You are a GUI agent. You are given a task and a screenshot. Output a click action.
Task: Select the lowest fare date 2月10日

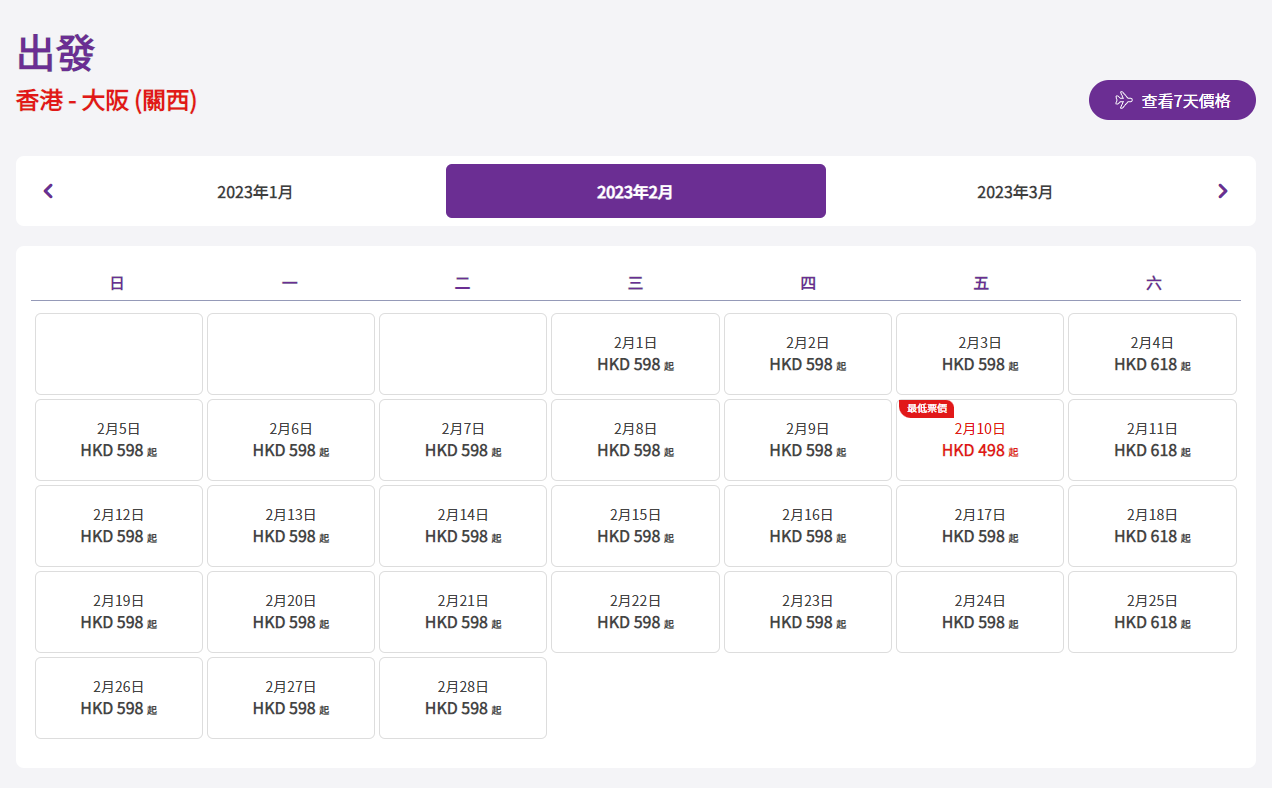pyautogui.click(x=979, y=441)
